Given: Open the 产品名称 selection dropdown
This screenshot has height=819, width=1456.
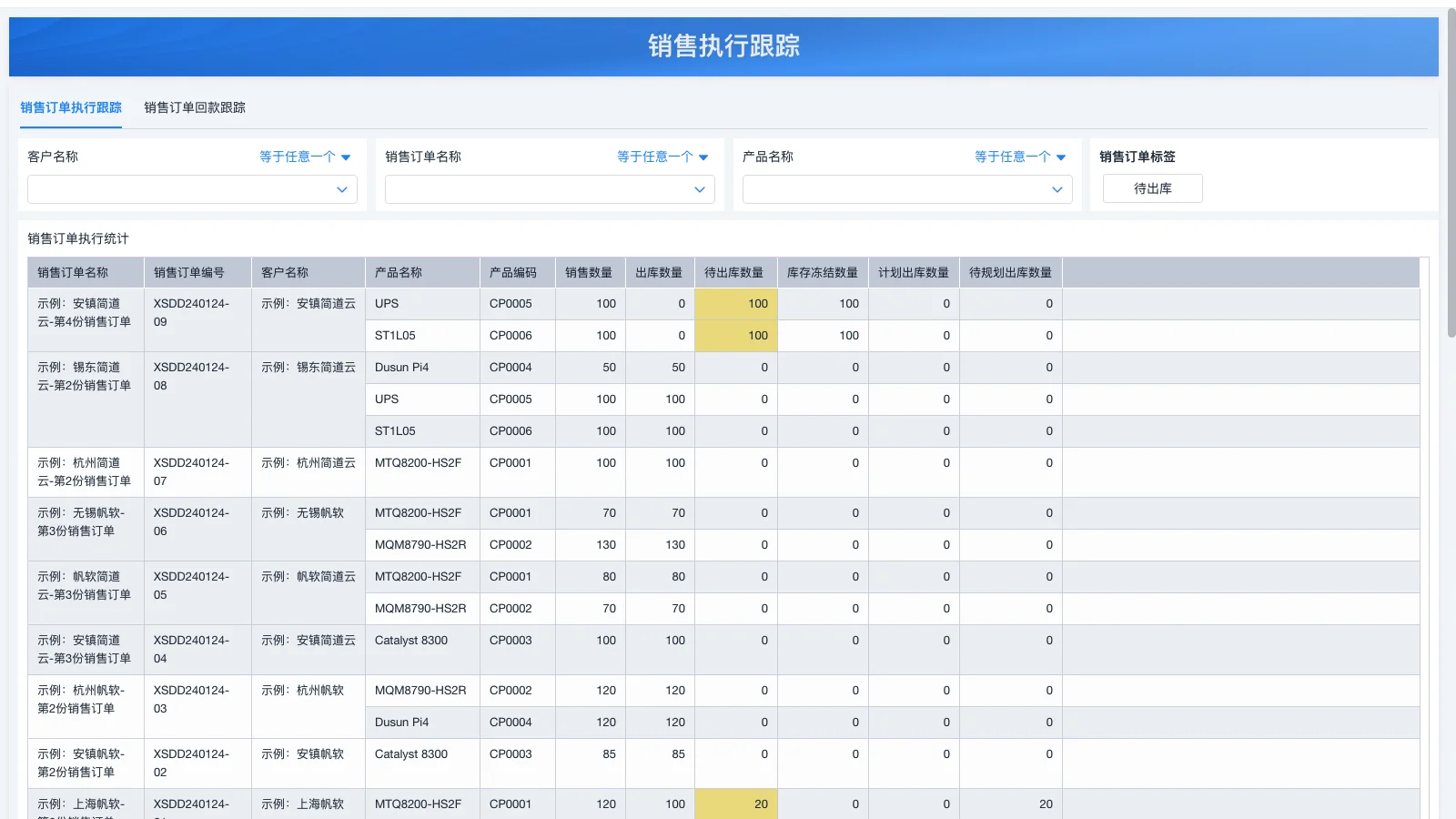Looking at the screenshot, I should pos(906,189).
